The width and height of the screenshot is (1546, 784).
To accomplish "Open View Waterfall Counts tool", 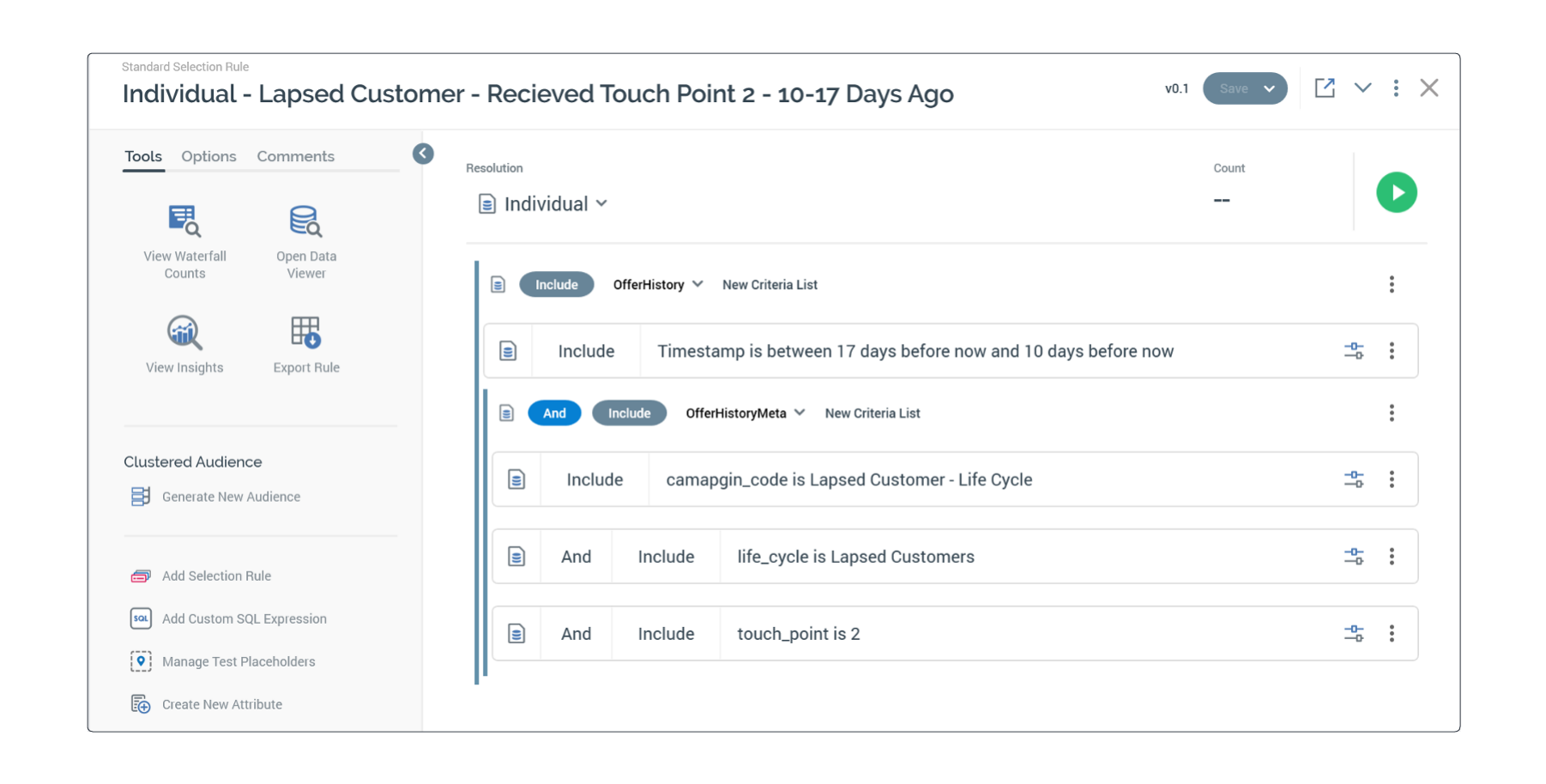I will [184, 221].
